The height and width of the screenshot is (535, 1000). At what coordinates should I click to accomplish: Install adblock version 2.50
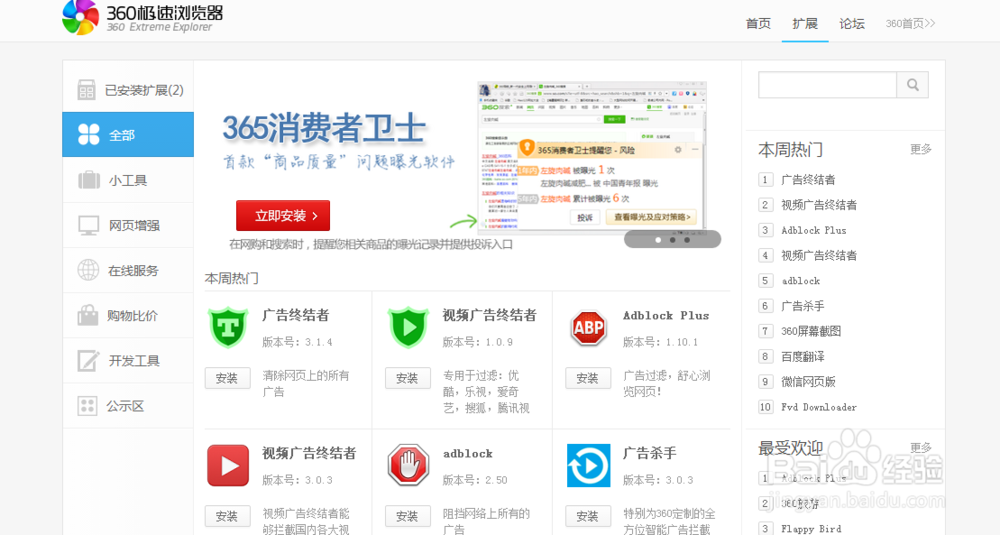tap(408, 516)
